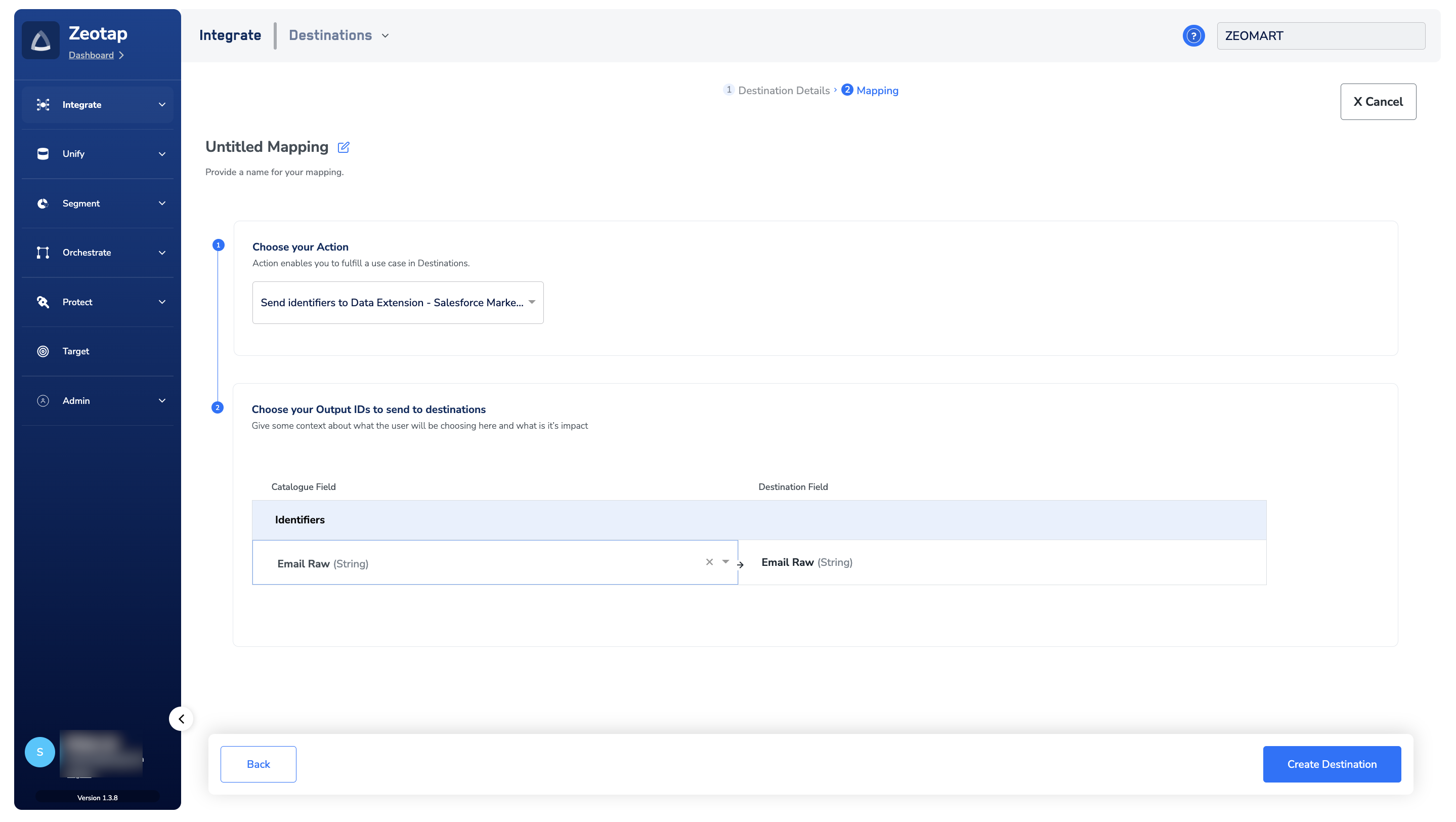The height and width of the screenshot is (822, 1456).
Task: Click the Zeotap logo icon
Action: click(x=40, y=40)
